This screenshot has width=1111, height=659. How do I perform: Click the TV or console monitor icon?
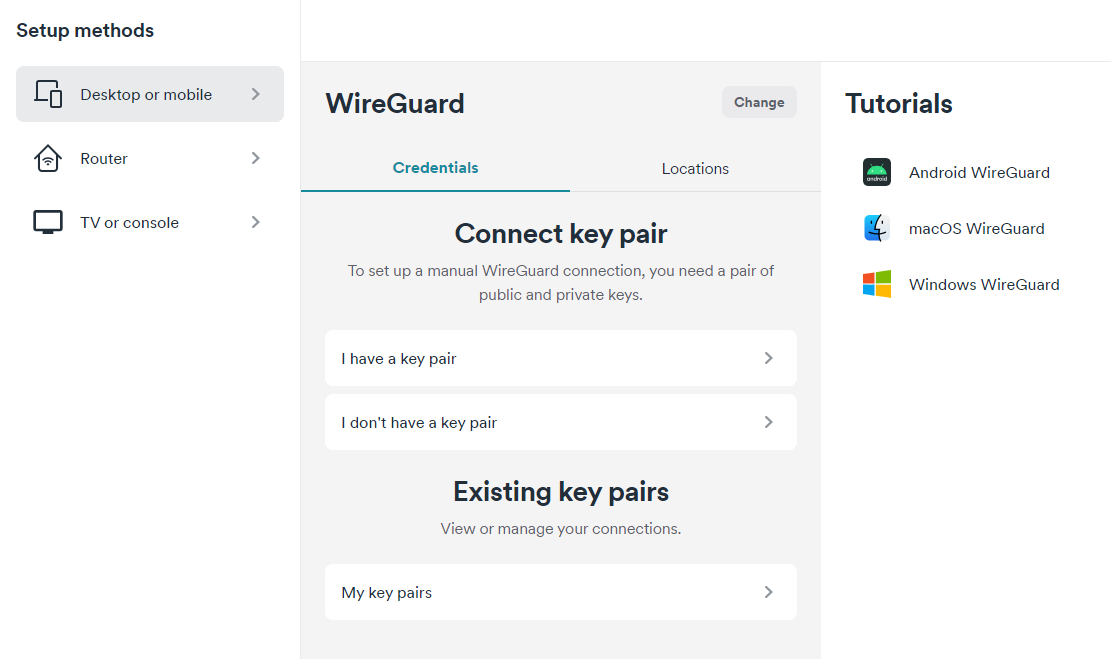(48, 222)
